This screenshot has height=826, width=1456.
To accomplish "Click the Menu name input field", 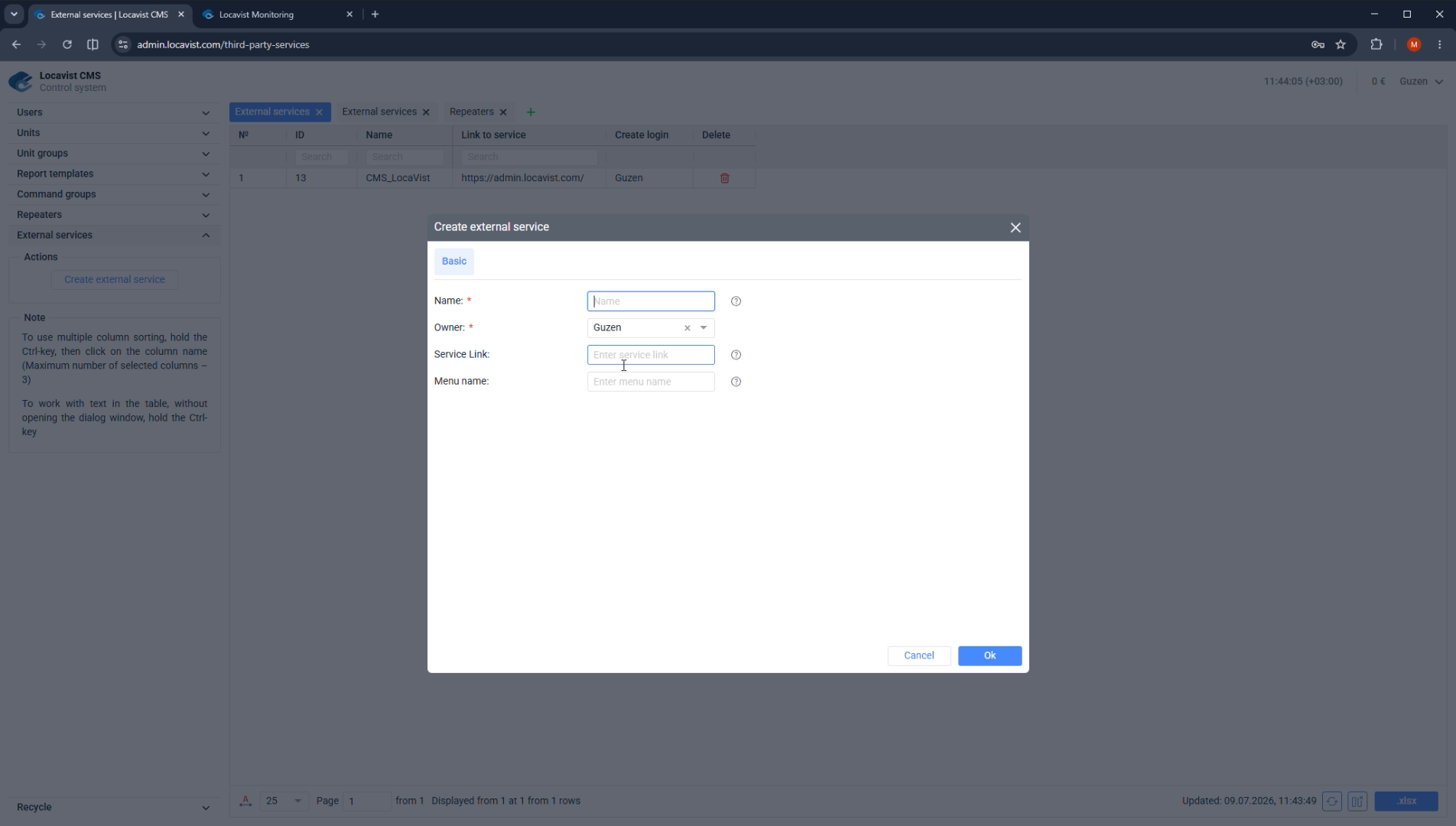I will click(651, 382).
